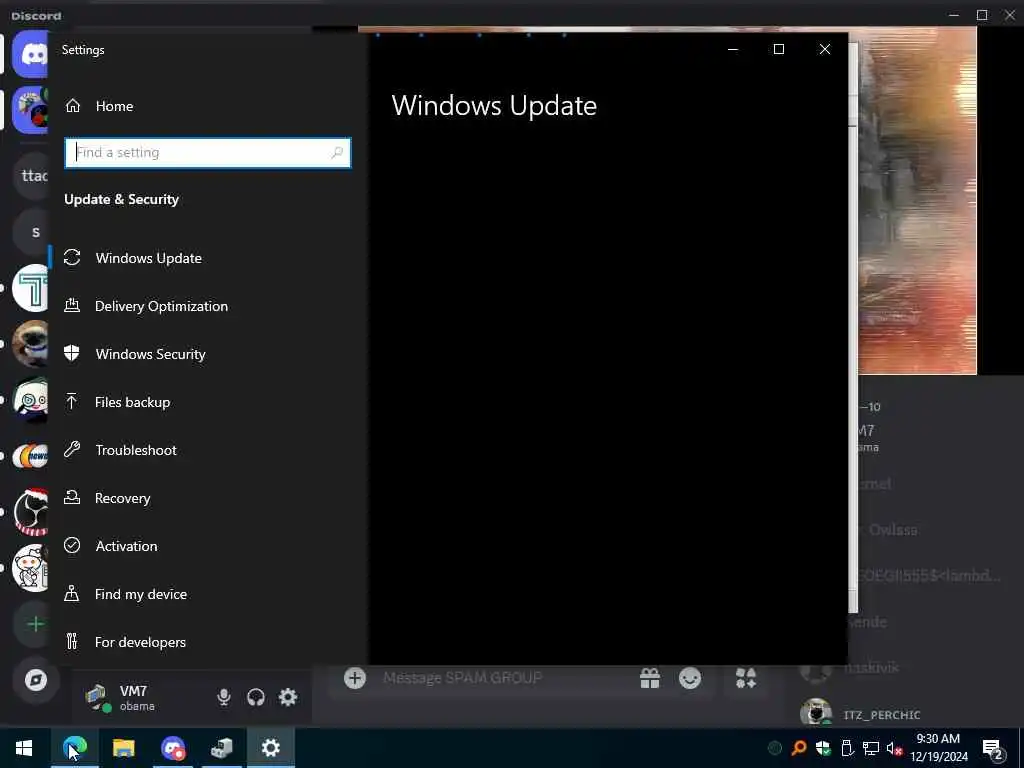Image resolution: width=1024 pixels, height=768 pixels.
Task: Click the Home house icon
Action: [x=72, y=106]
